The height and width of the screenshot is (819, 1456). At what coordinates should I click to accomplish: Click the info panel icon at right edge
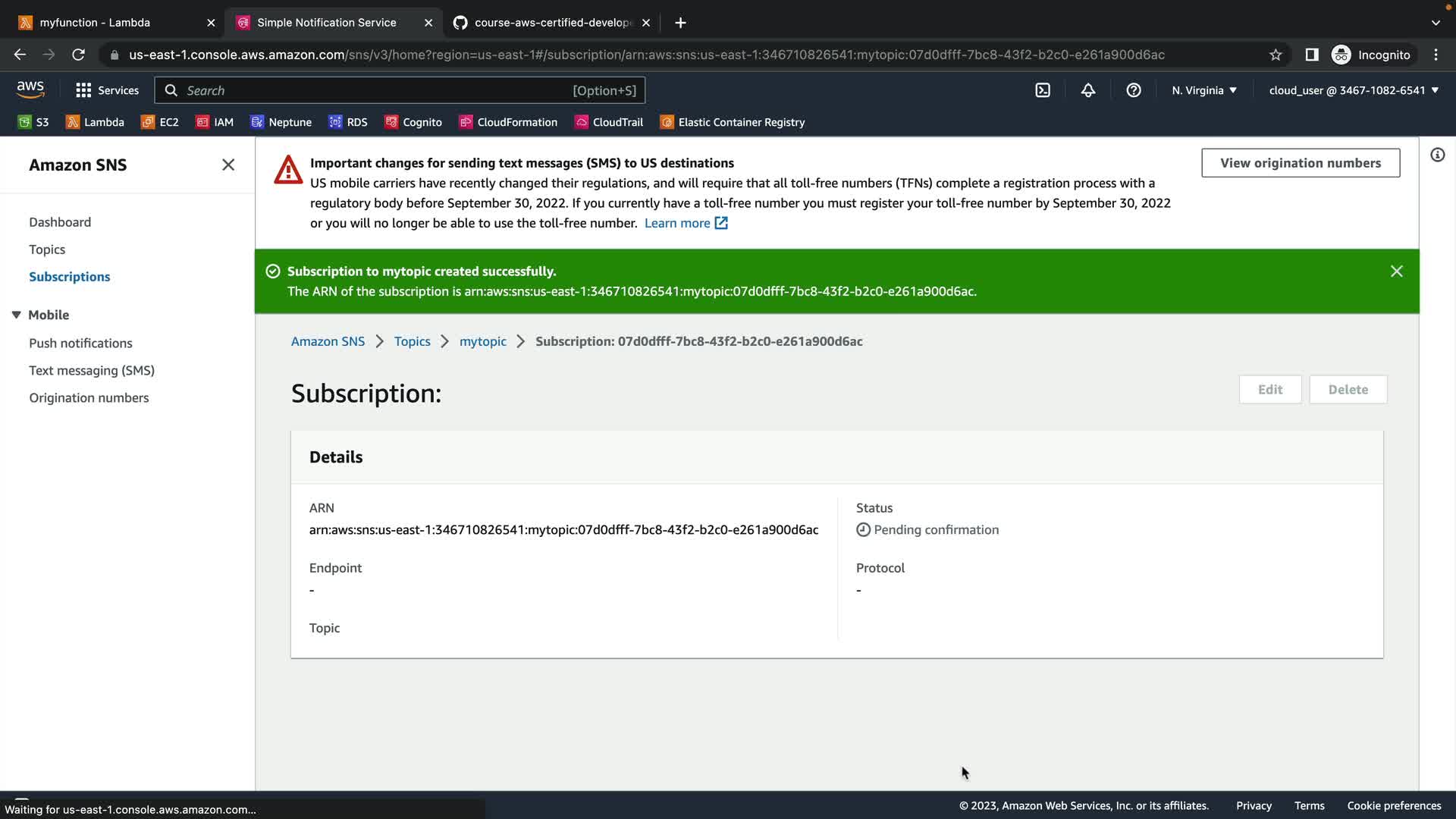click(x=1437, y=155)
